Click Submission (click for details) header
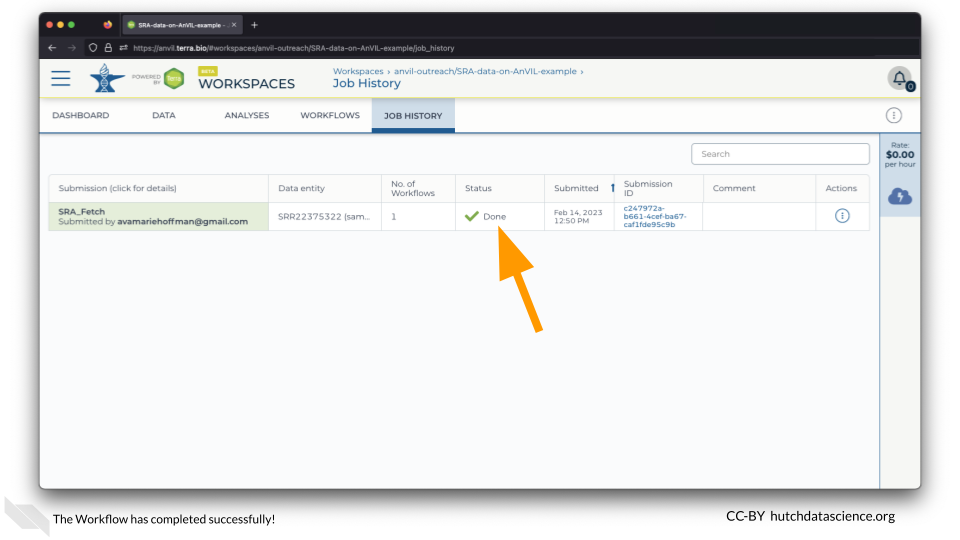Screen dimensions: 960x540 point(118,188)
